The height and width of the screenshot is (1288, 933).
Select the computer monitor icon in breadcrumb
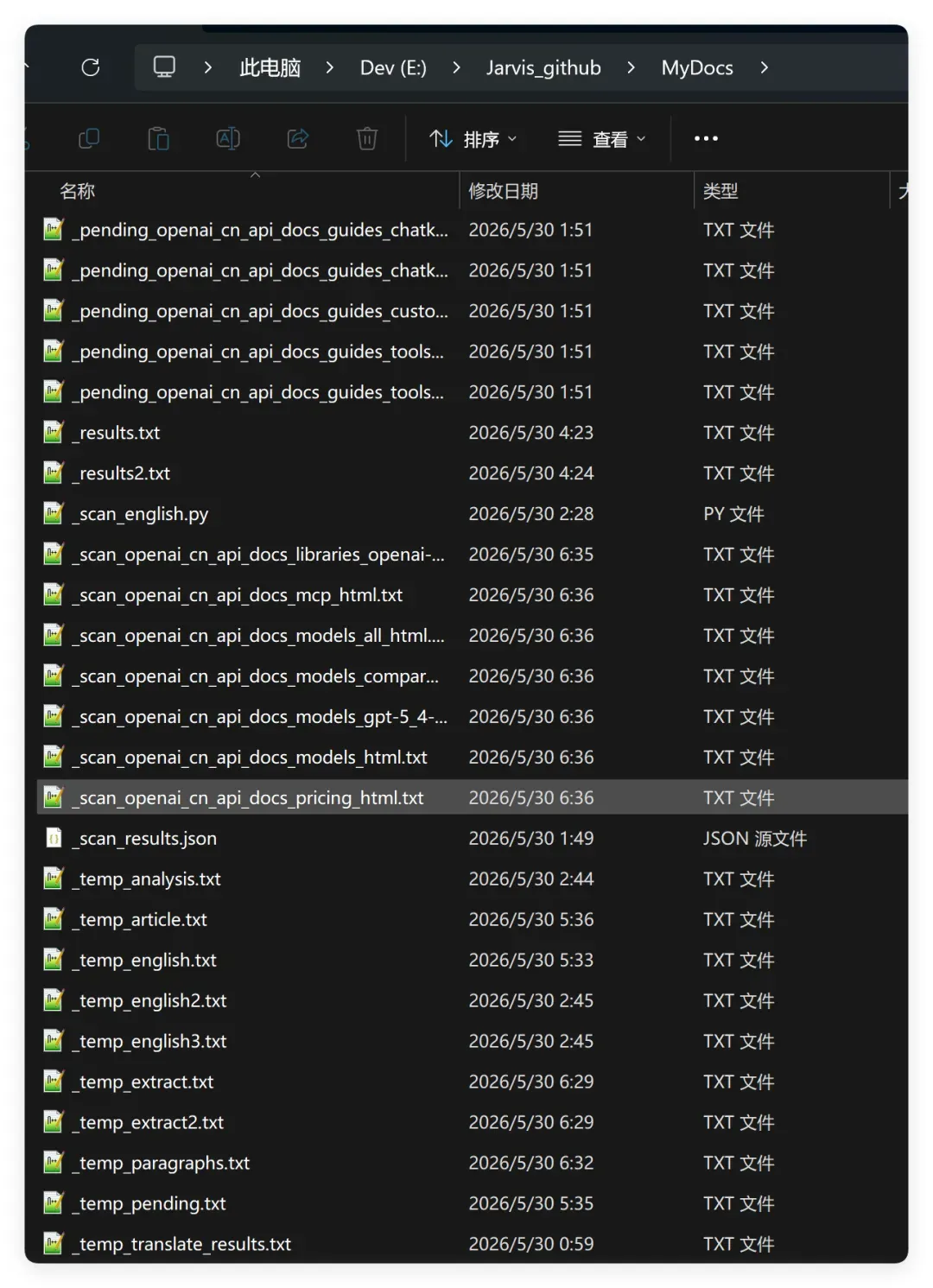(164, 67)
